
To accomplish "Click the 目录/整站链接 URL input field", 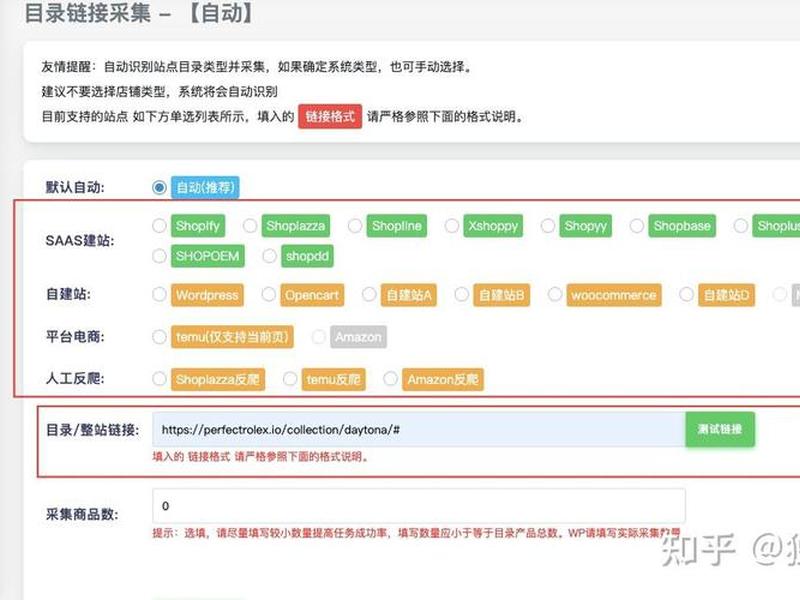I will [419, 430].
